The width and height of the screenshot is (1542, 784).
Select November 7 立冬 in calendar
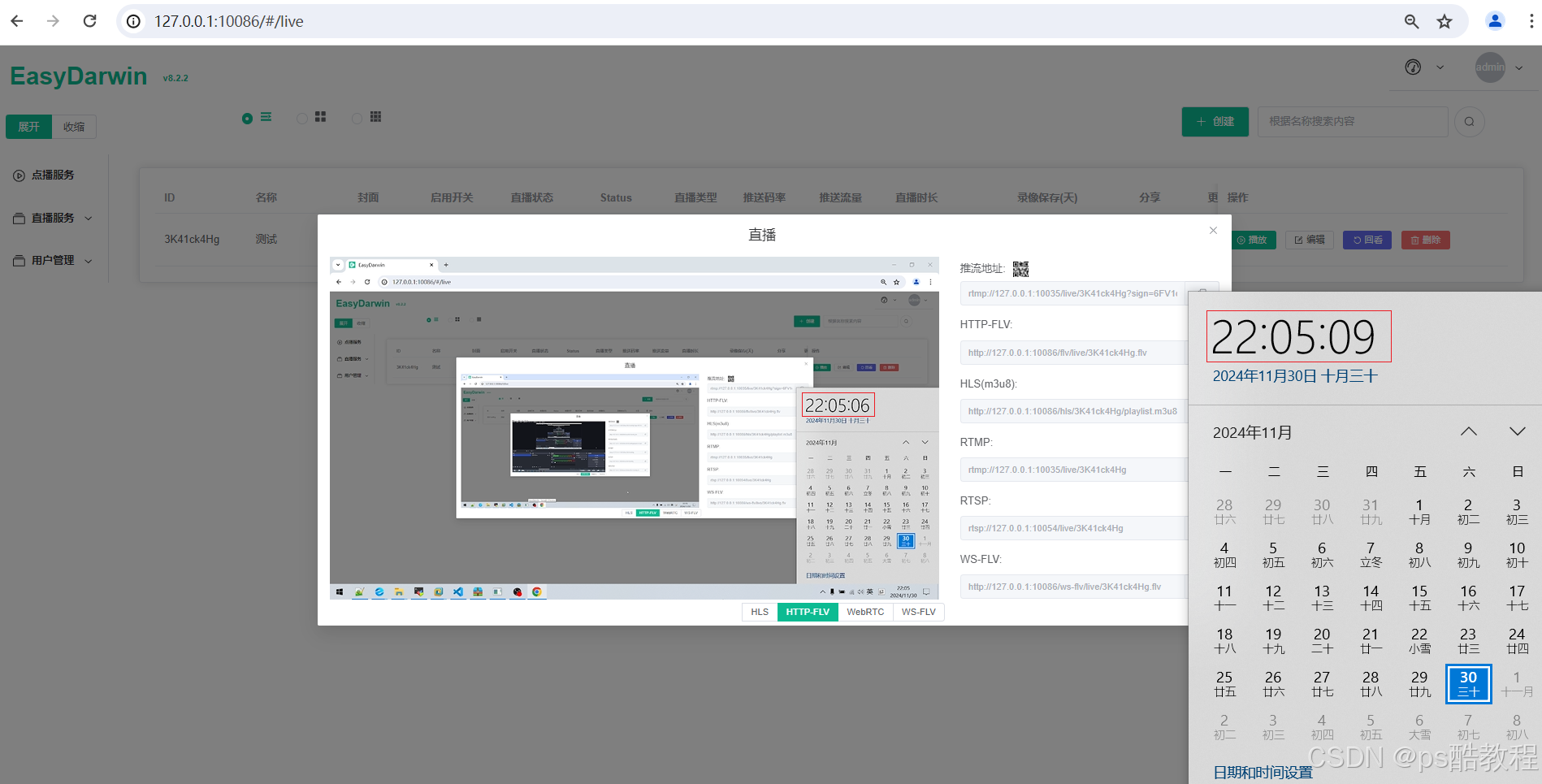pyautogui.click(x=1371, y=555)
